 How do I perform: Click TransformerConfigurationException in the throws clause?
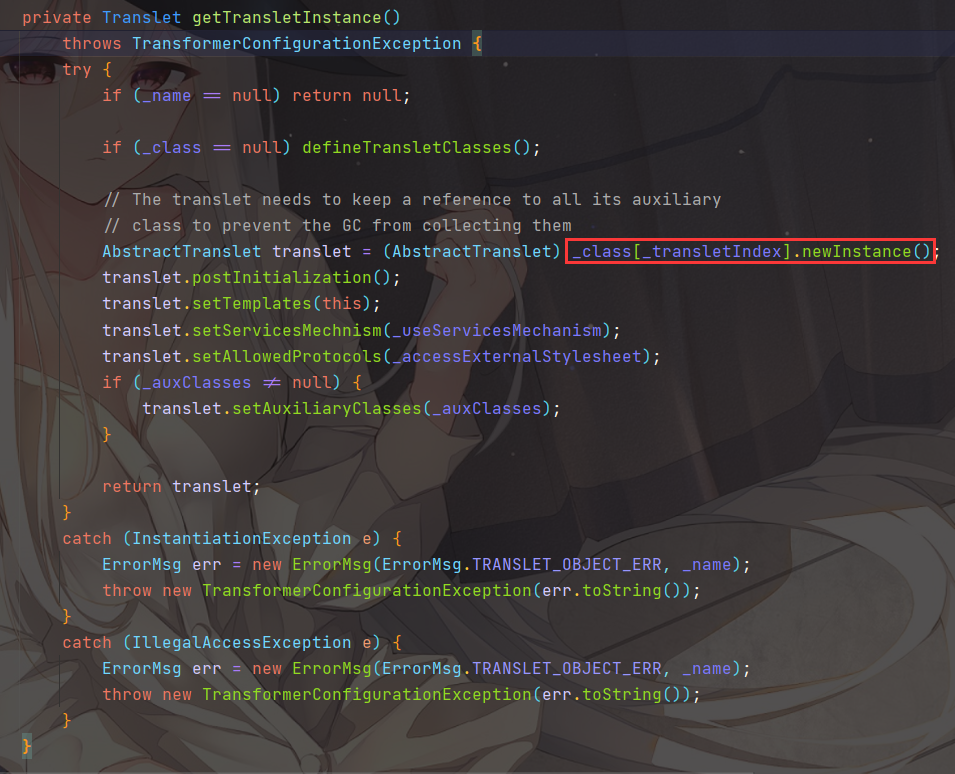pos(297,44)
